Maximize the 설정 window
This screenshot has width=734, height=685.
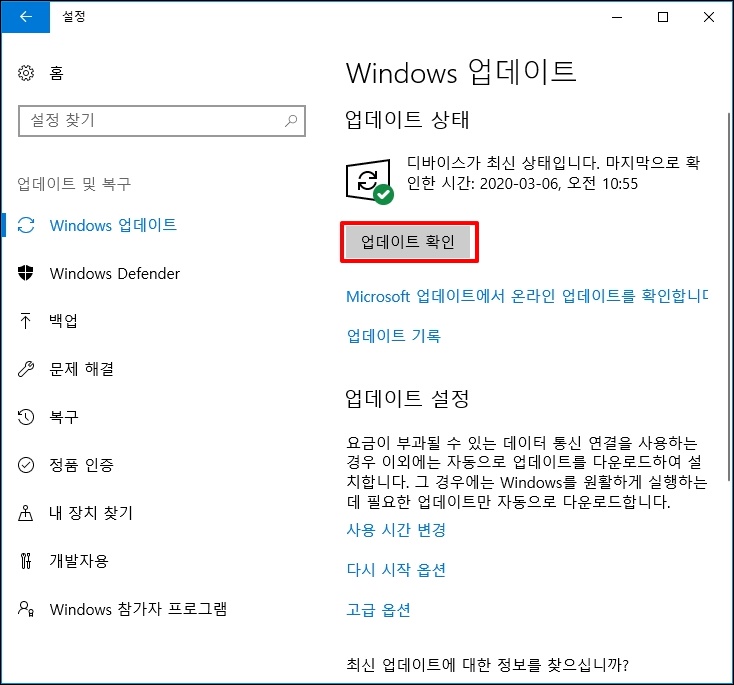(x=663, y=17)
